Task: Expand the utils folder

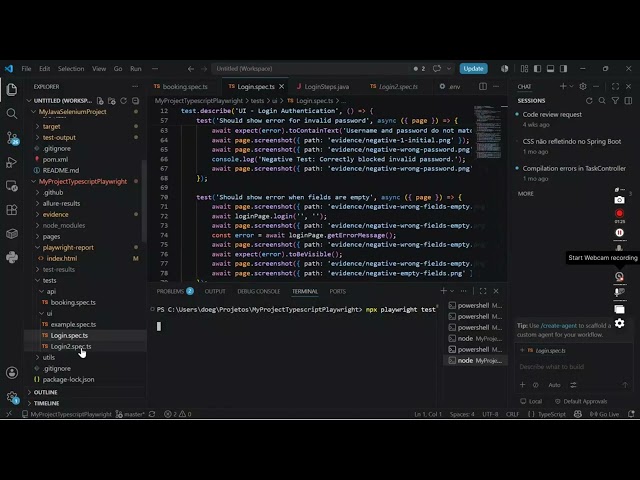Action: 38,357
